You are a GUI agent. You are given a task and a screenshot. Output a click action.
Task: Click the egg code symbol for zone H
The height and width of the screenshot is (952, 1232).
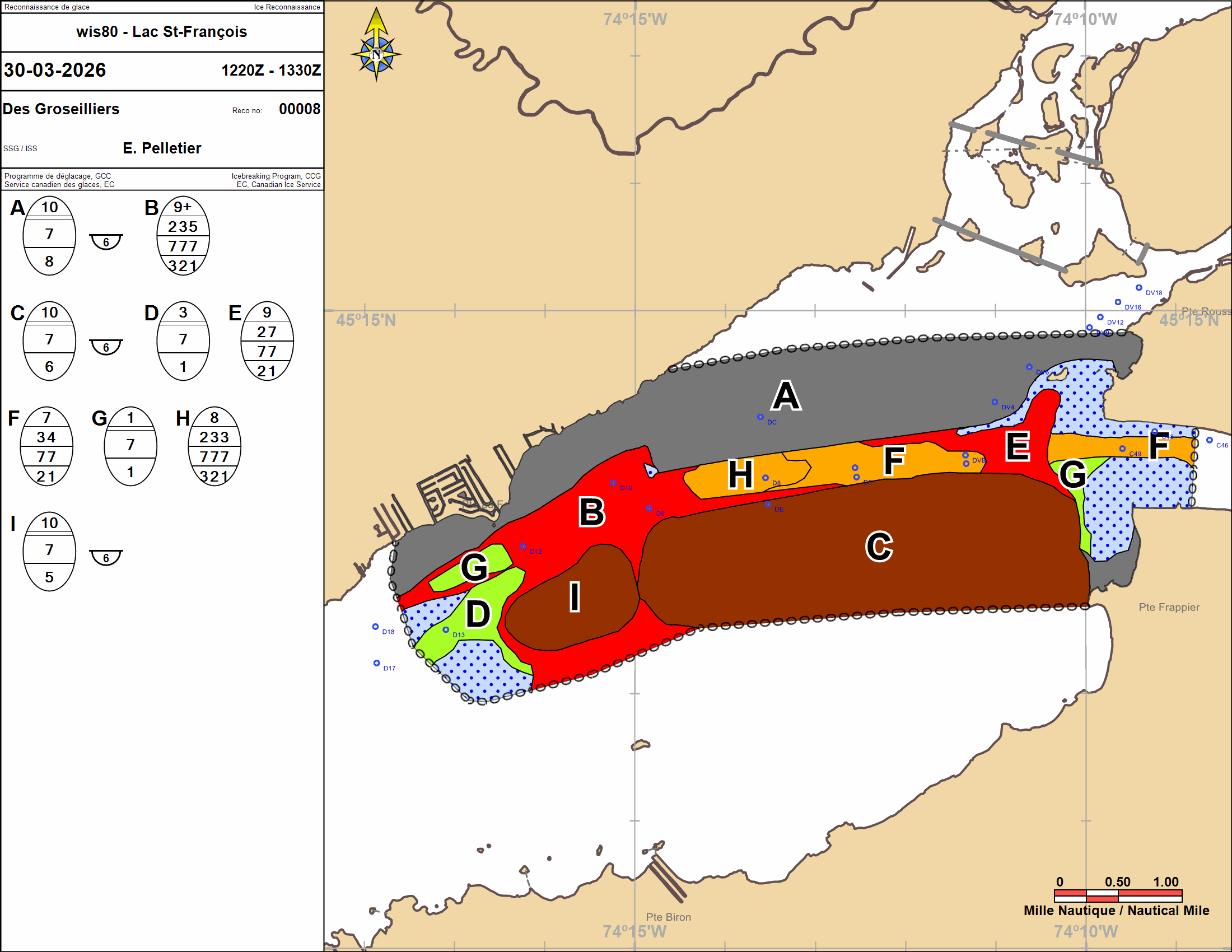[x=214, y=447]
